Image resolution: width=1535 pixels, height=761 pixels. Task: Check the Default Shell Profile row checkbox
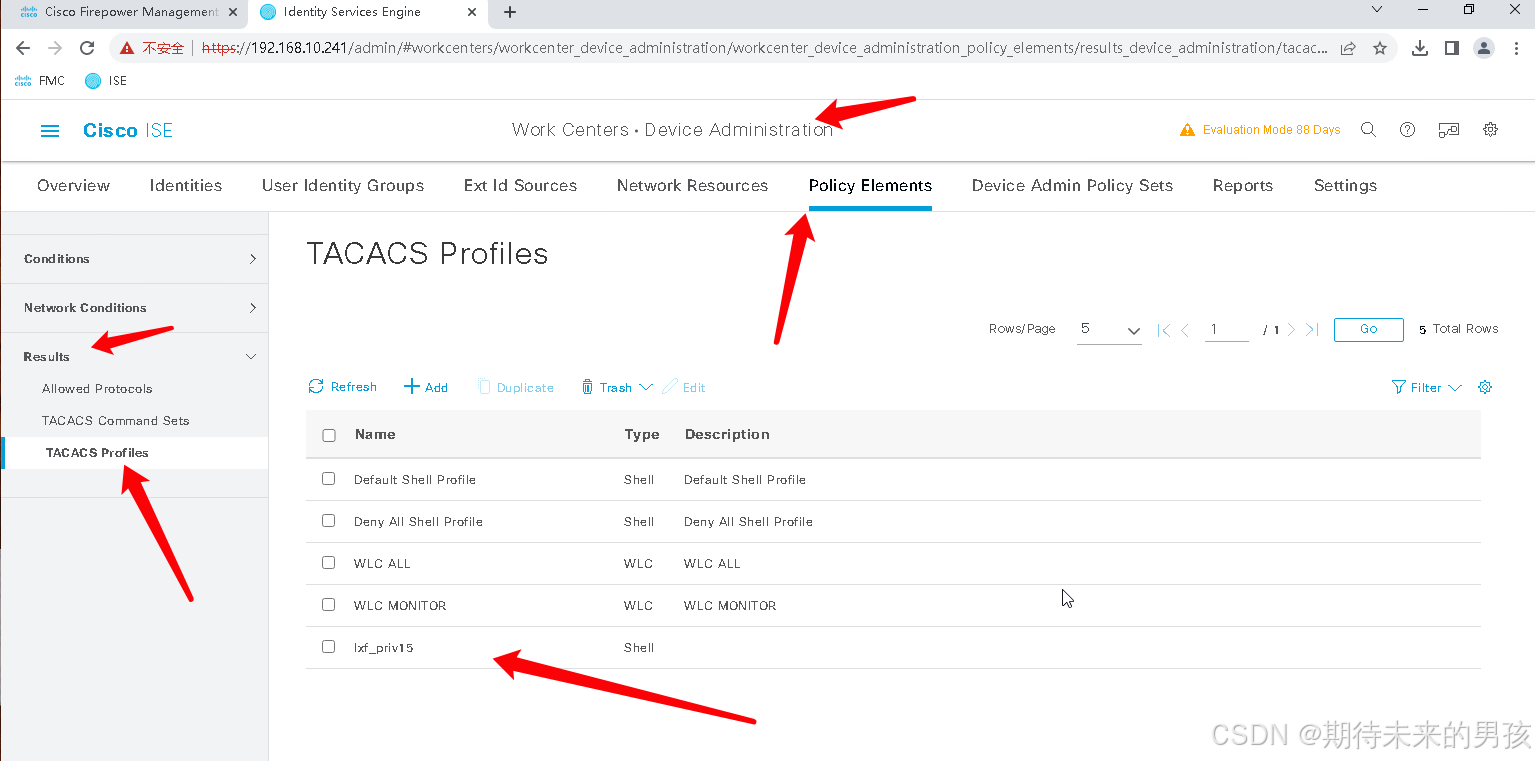click(329, 479)
